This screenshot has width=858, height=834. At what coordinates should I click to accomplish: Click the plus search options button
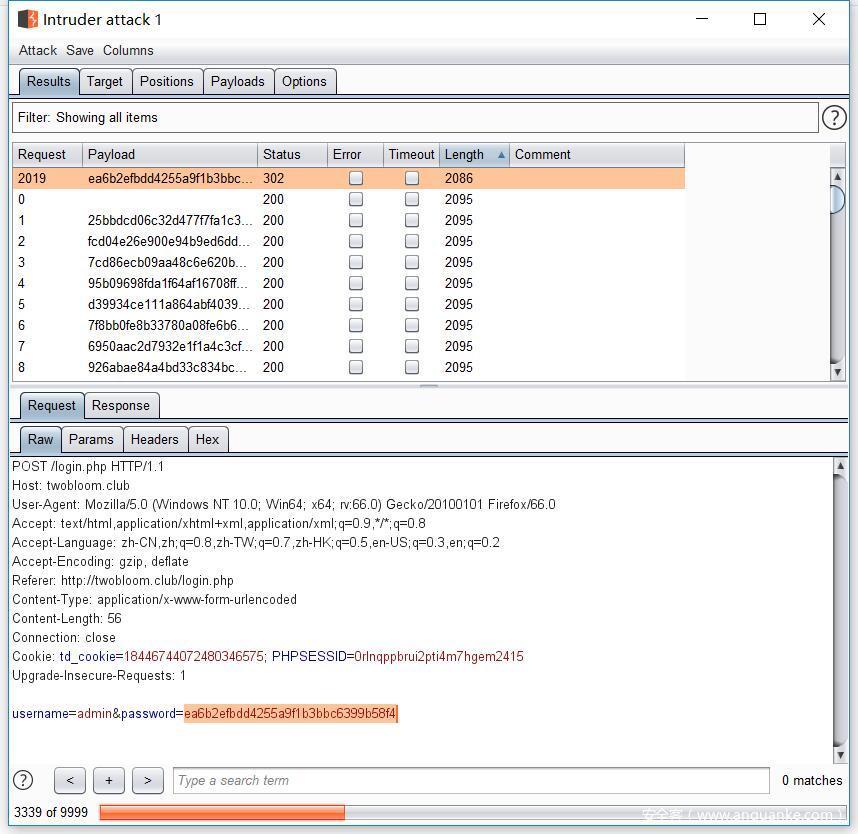108,780
